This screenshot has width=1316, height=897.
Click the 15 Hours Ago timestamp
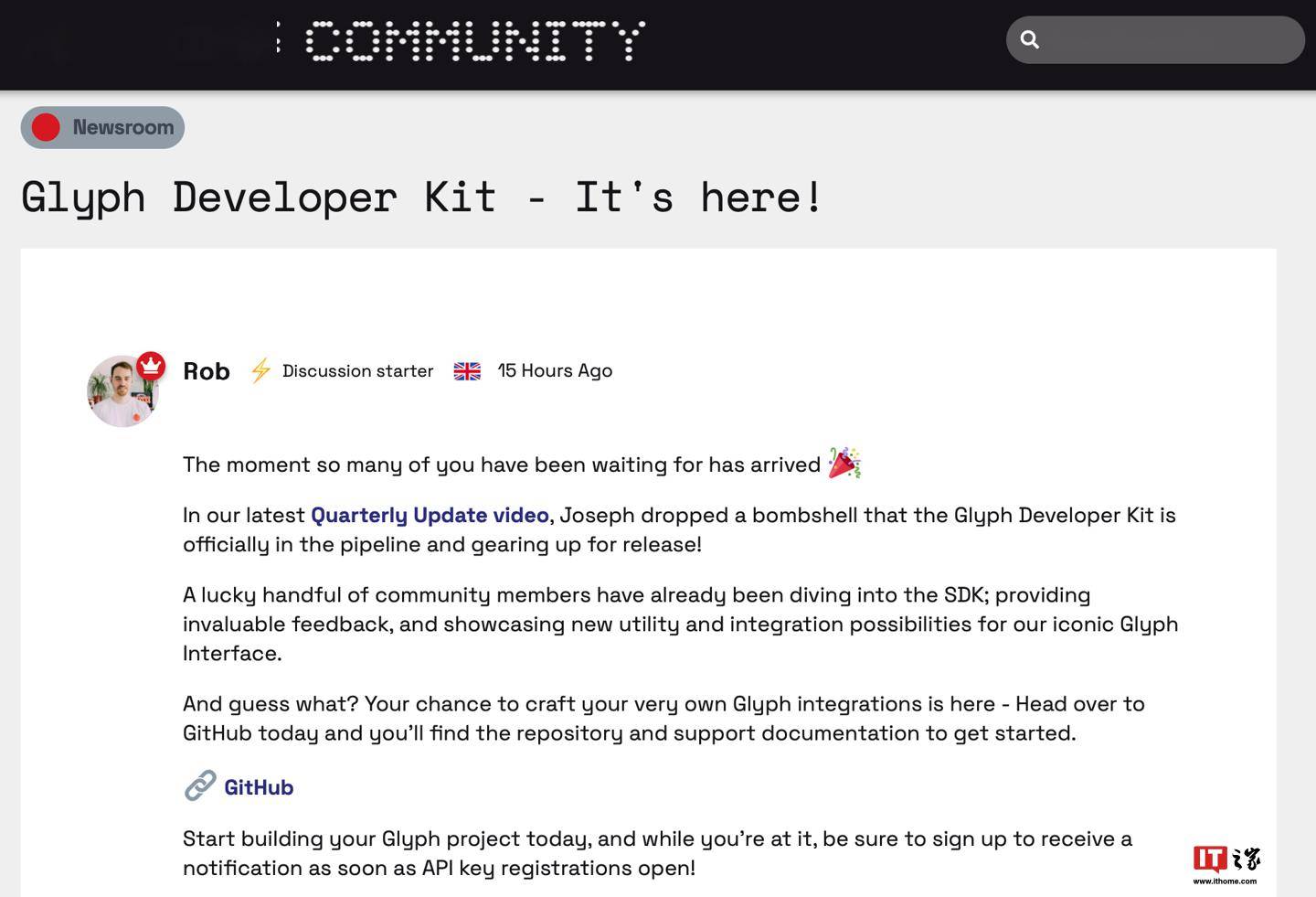tap(555, 370)
